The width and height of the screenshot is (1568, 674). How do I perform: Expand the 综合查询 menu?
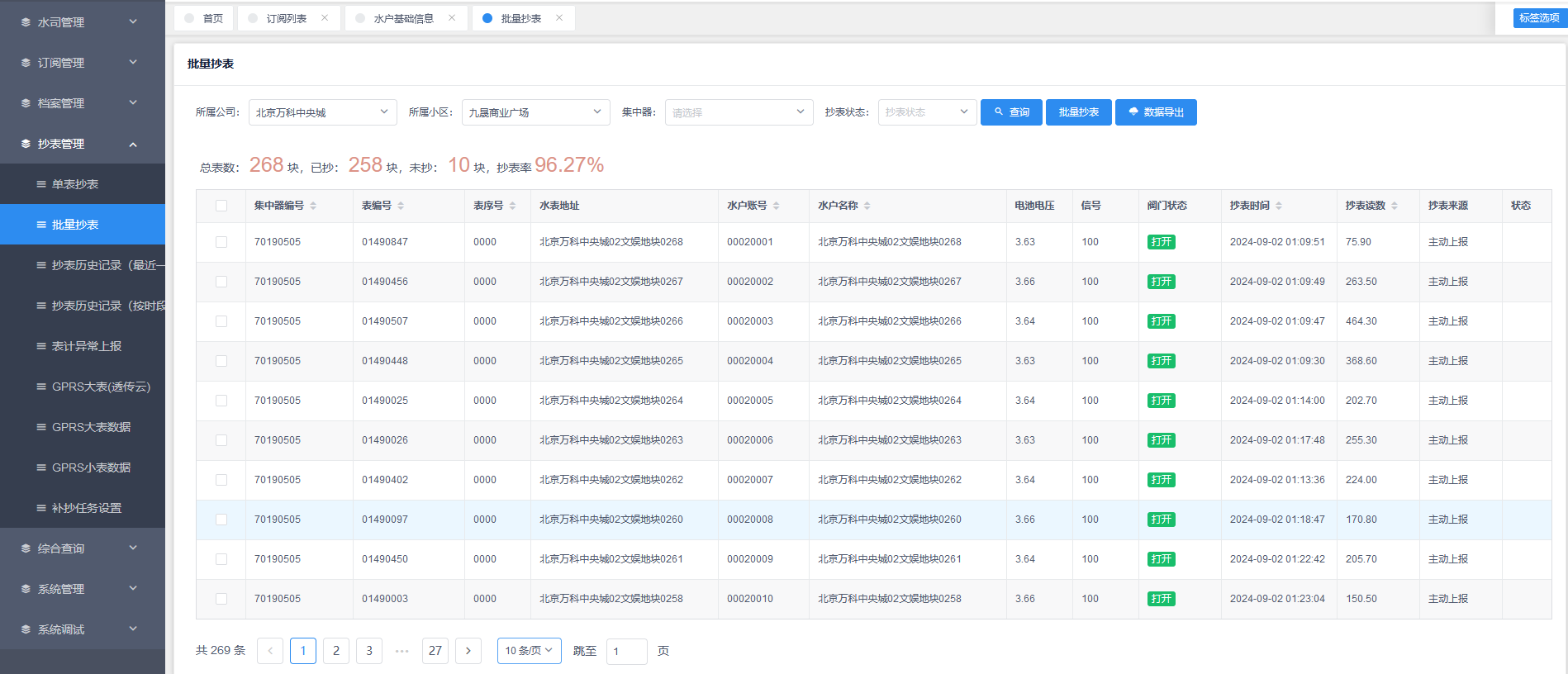(83, 548)
